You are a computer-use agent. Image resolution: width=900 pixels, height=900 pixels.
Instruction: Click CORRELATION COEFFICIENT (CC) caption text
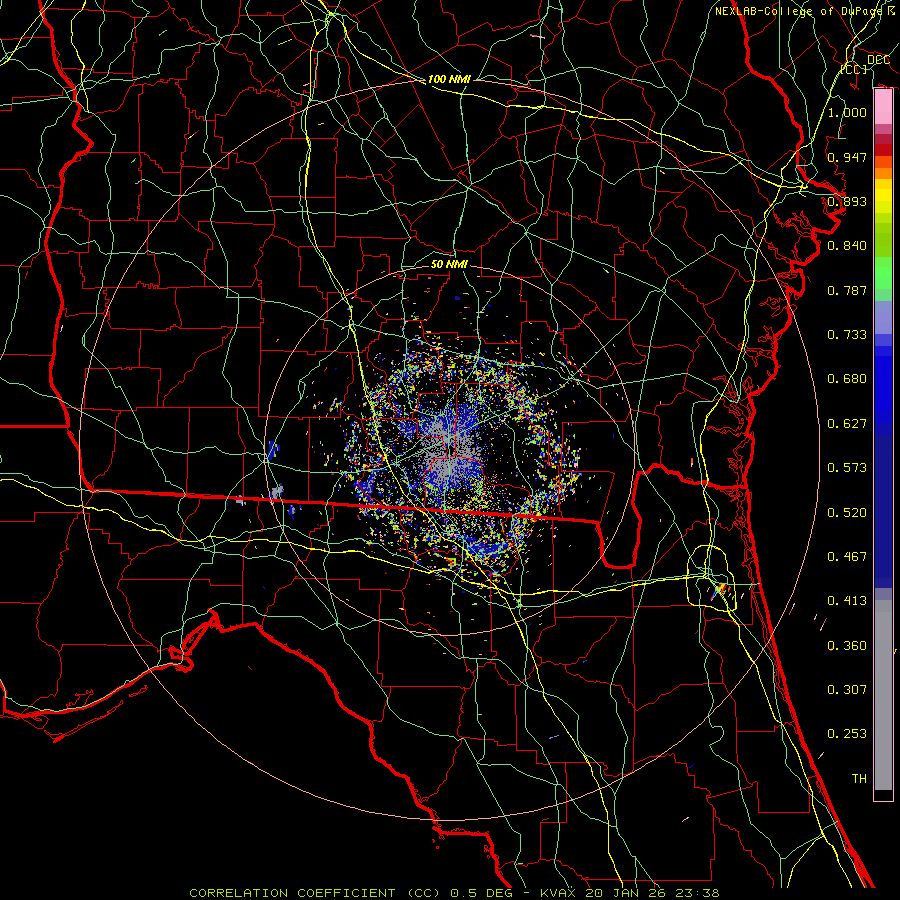(x=315, y=893)
